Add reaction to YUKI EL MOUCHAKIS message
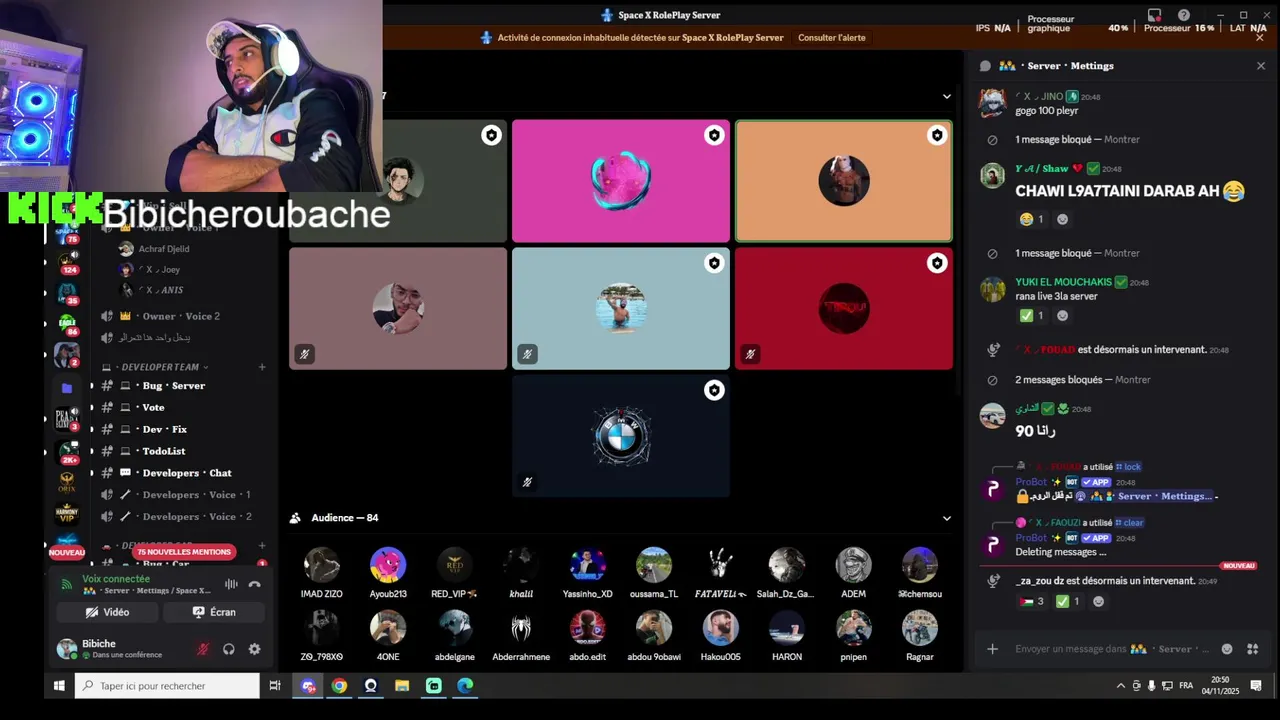 [x=1062, y=316]
